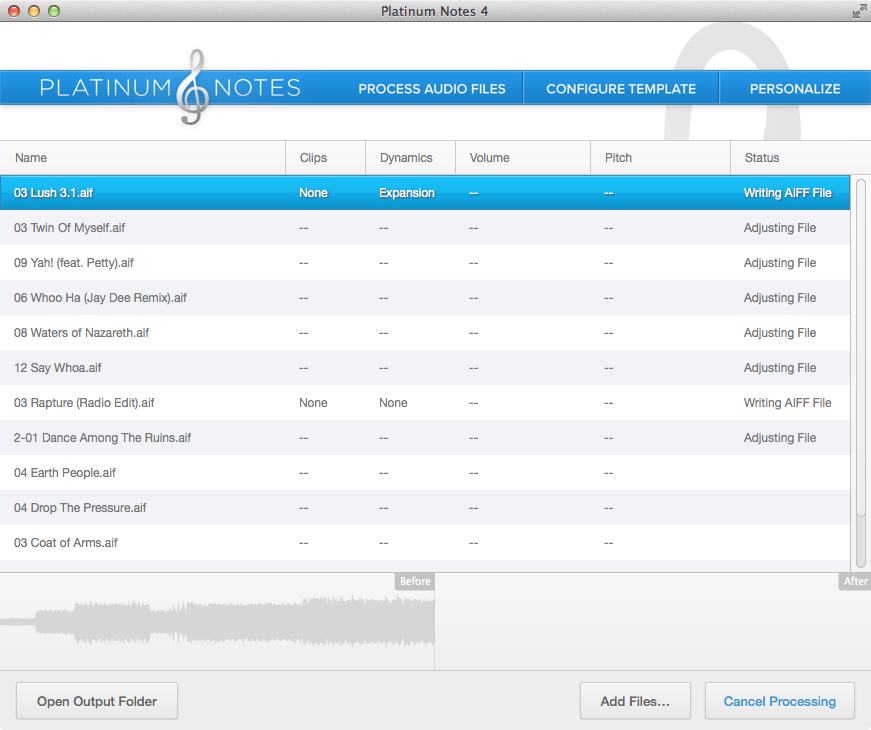The image size is (871, 730).
Task: Select the 04 Earth People.aif file
Action: (425, 473)
